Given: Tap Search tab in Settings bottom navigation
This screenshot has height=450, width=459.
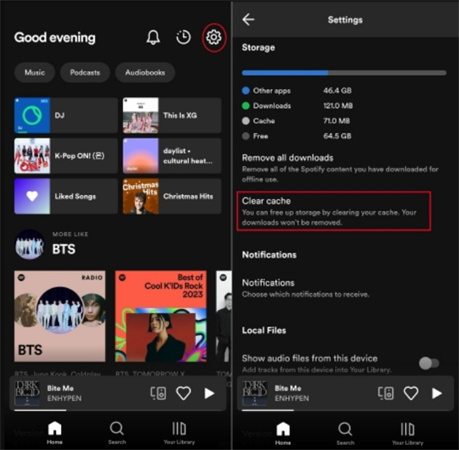Looking at the screenshot, I should (345, 433).
